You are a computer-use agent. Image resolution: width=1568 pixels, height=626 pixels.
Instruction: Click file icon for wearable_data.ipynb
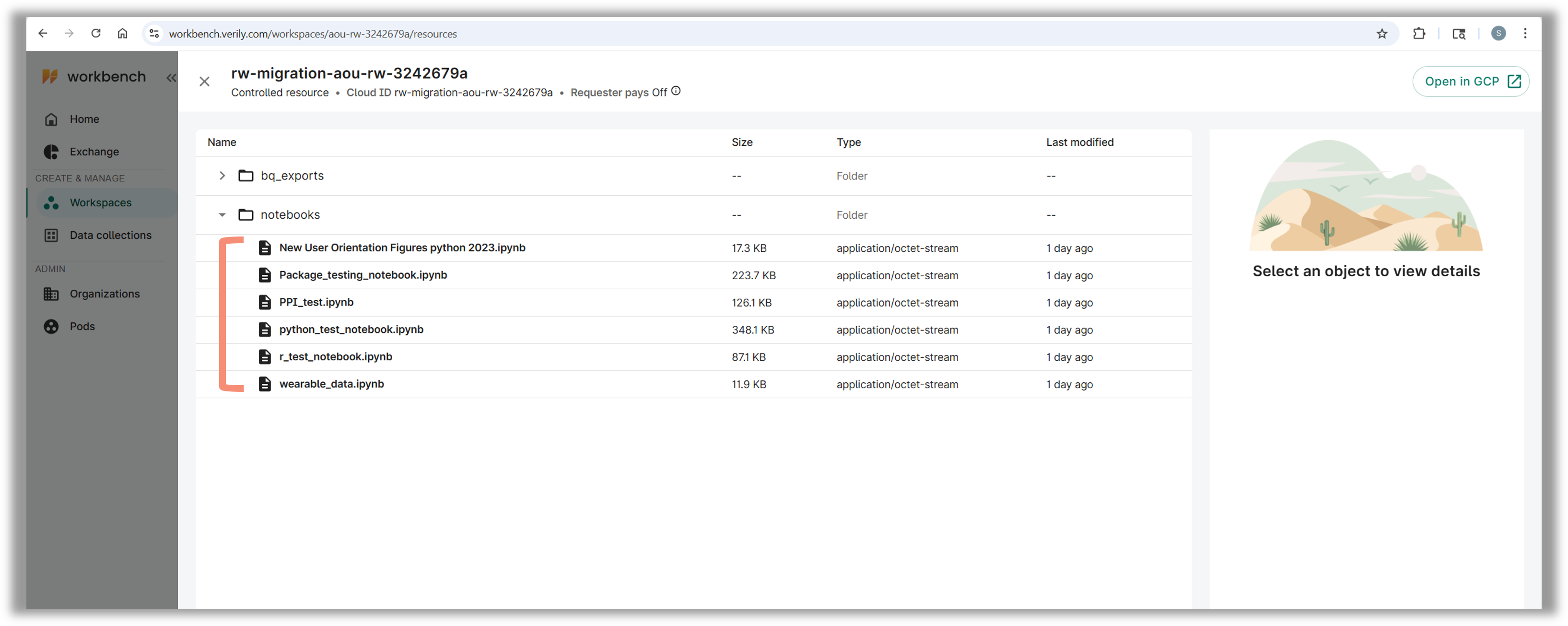pos(265,384)
